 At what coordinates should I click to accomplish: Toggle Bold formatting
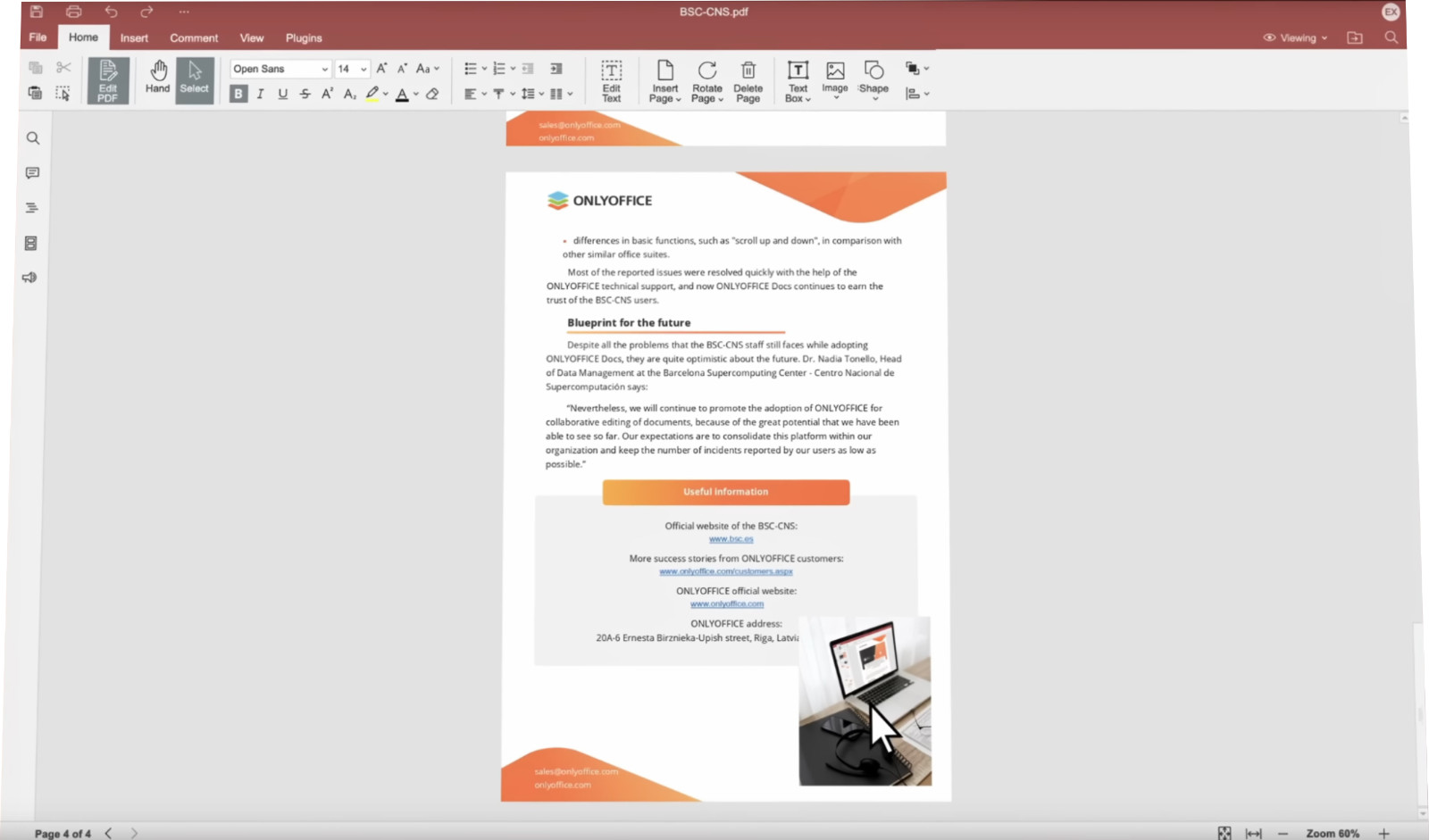point(238,94)
